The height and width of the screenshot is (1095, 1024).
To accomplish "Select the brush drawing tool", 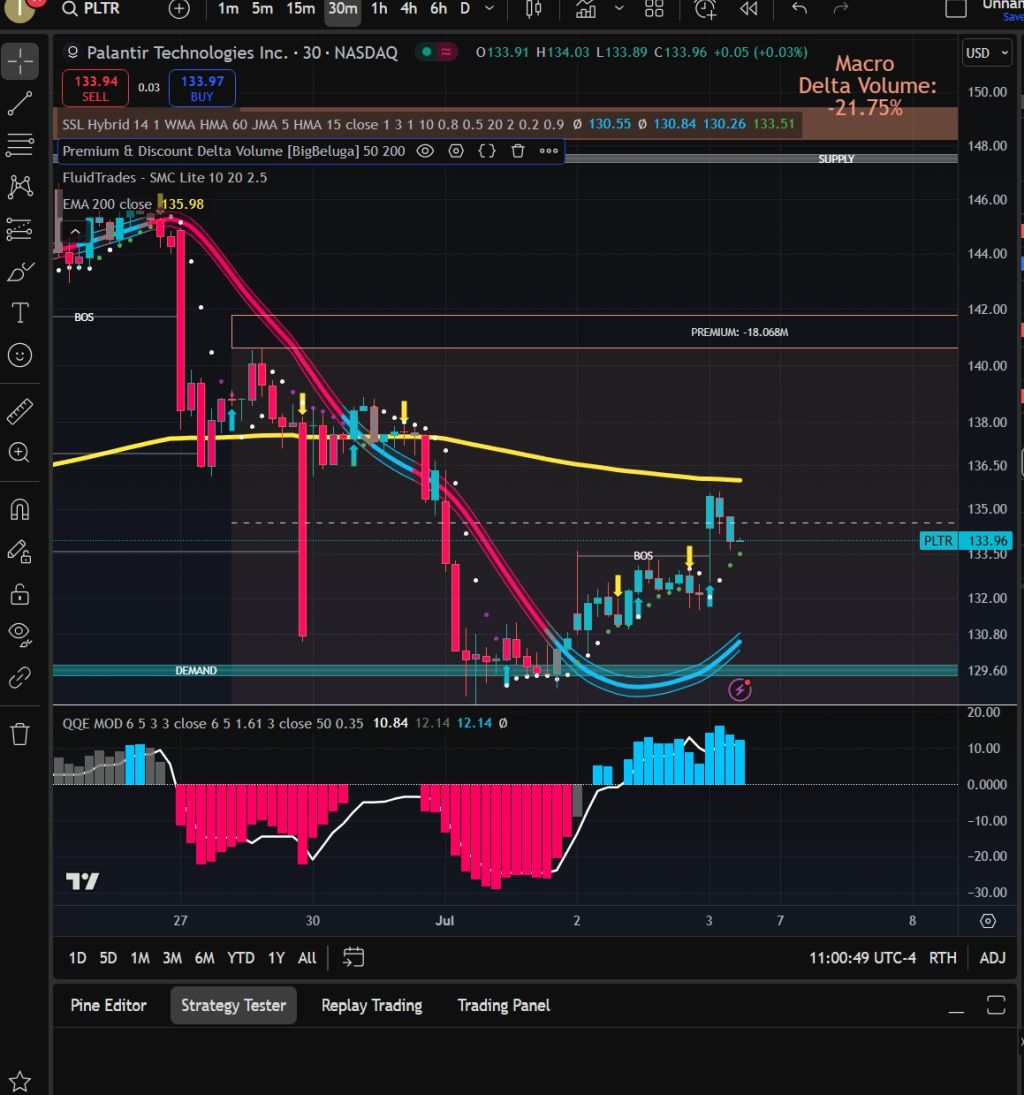I will [20, 271].
